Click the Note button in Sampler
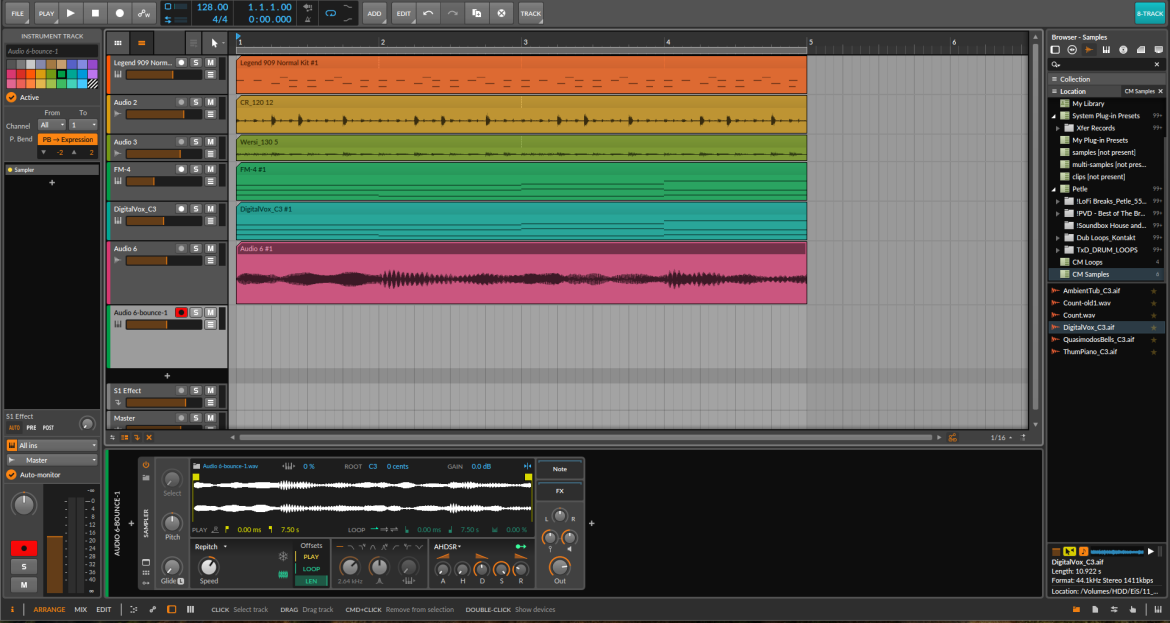 (x=560, y=469)
